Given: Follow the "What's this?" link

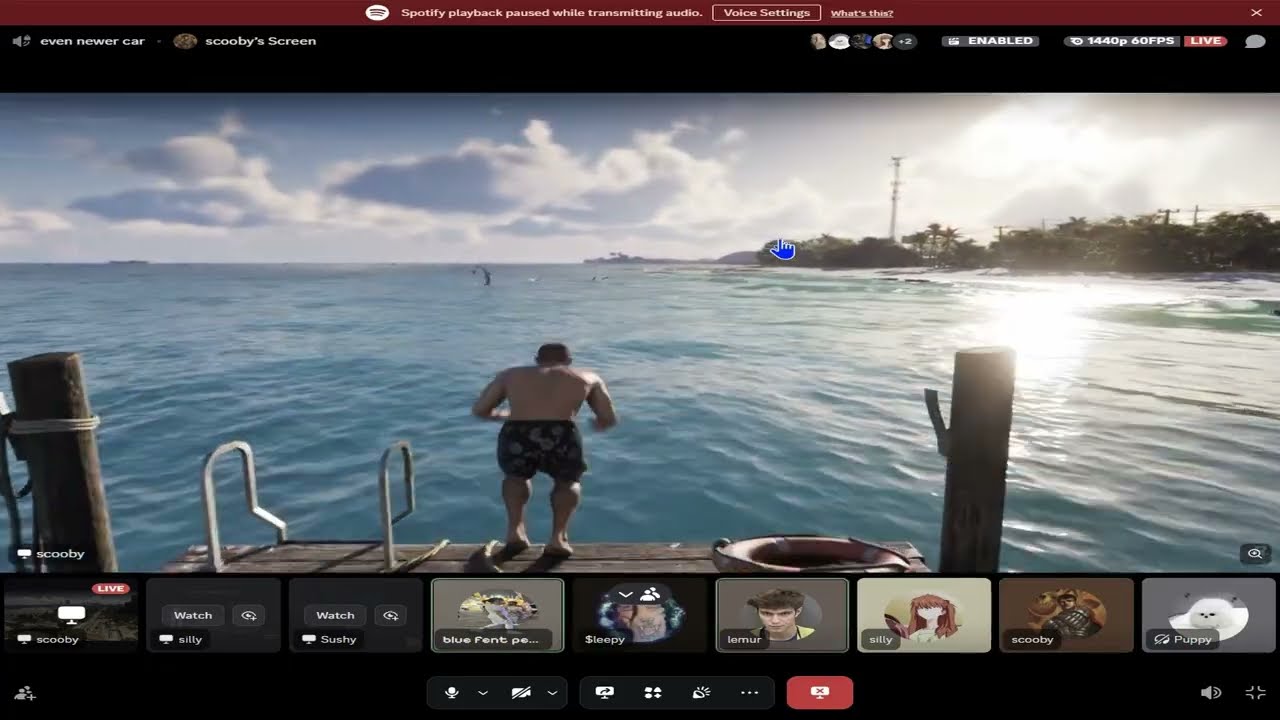Looking at the screenshot, I should pos(861,13).
